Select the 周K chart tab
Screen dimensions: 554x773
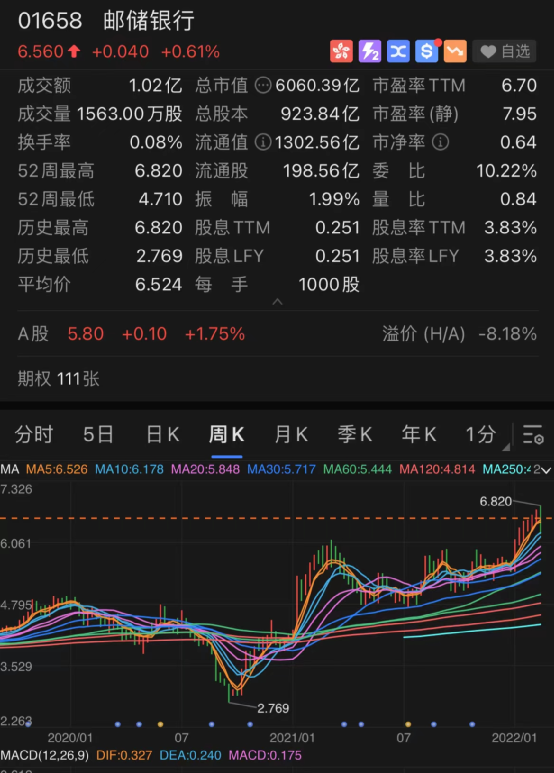click(x=226, y=435)
